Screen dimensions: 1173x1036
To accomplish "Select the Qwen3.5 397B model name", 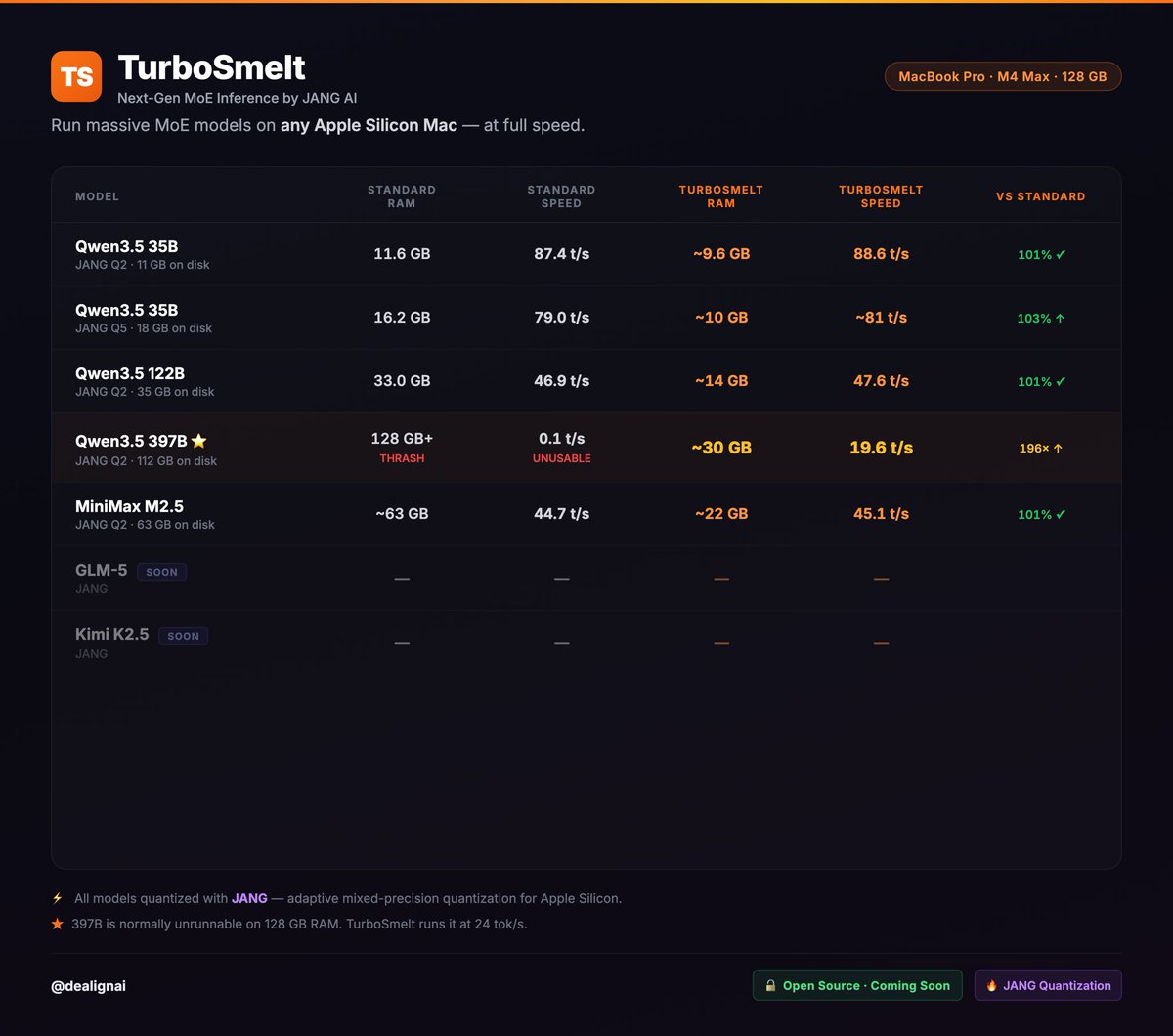I will 131,442.
